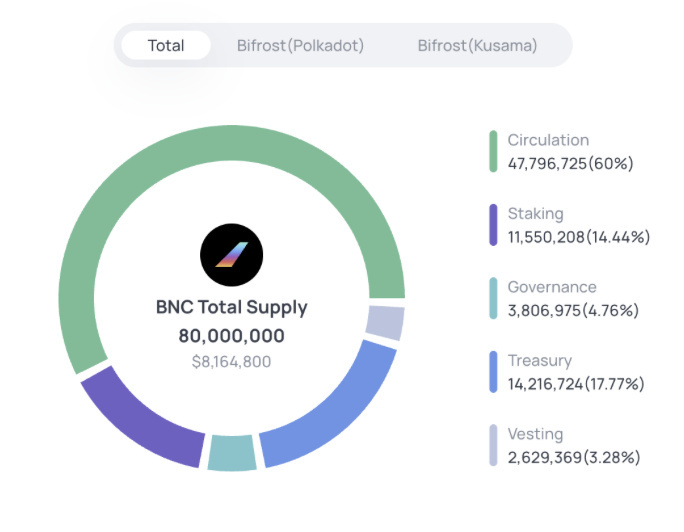
Task: Click the Treasury legend label
Action: (x=540, y=361)
